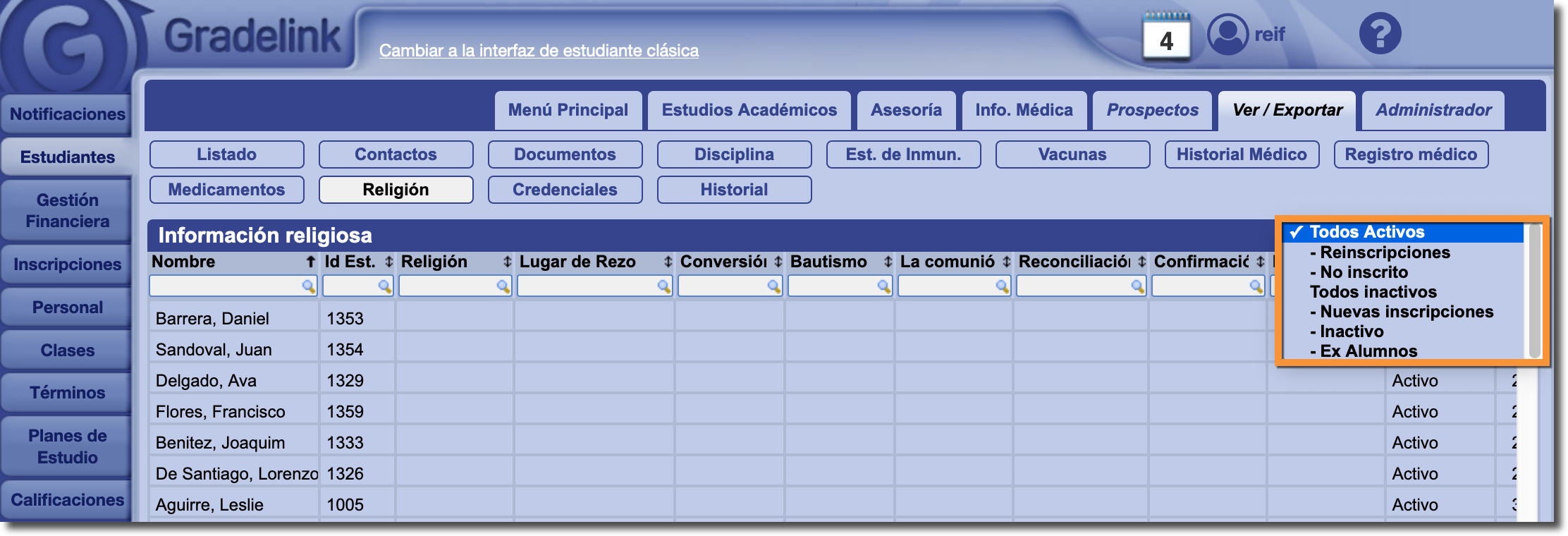The height and width of the screenshot is (536, 1568).
Task: Click search icon in Religión filter field
Action: [x=503, y=286]
